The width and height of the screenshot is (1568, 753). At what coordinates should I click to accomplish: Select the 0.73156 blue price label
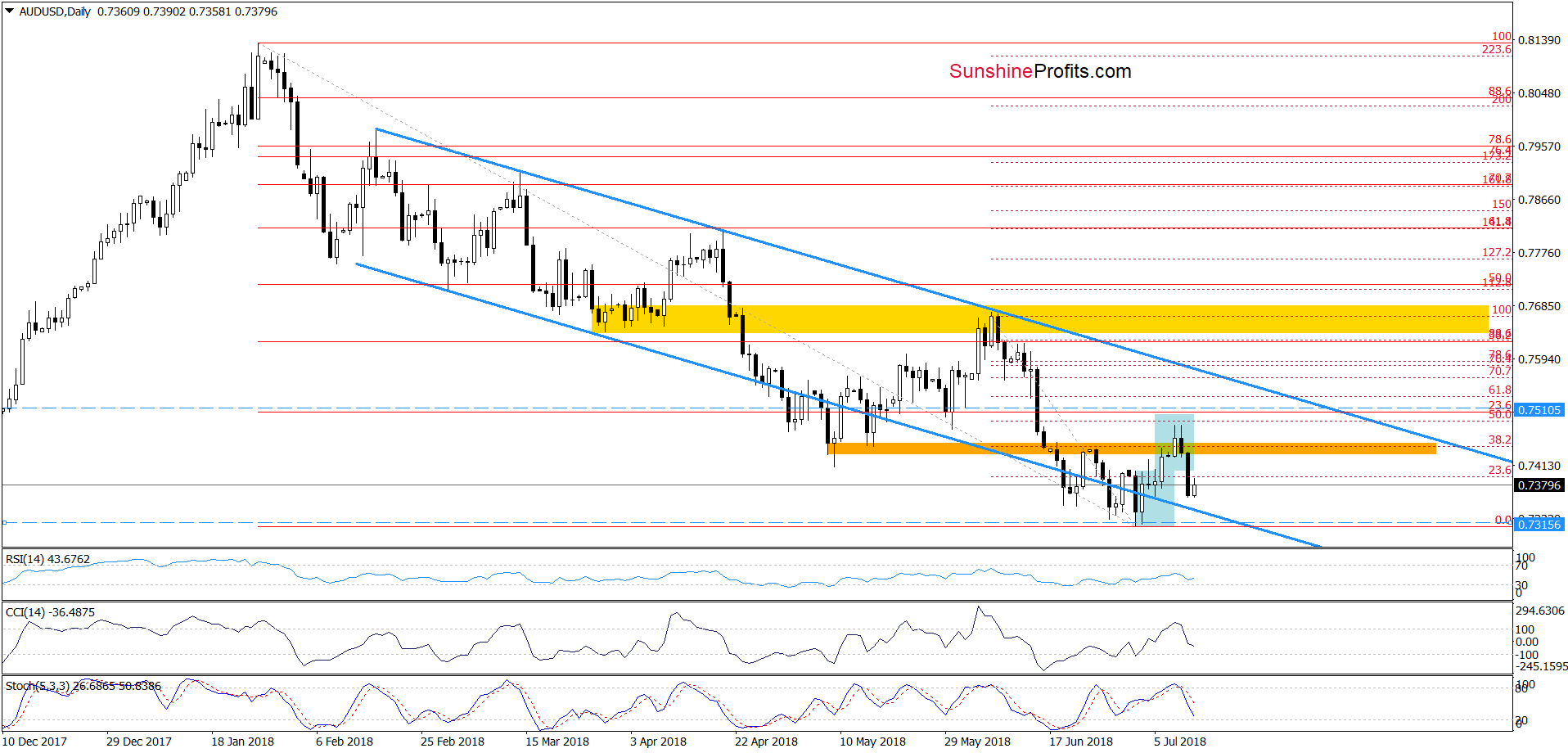point(1540,525)
